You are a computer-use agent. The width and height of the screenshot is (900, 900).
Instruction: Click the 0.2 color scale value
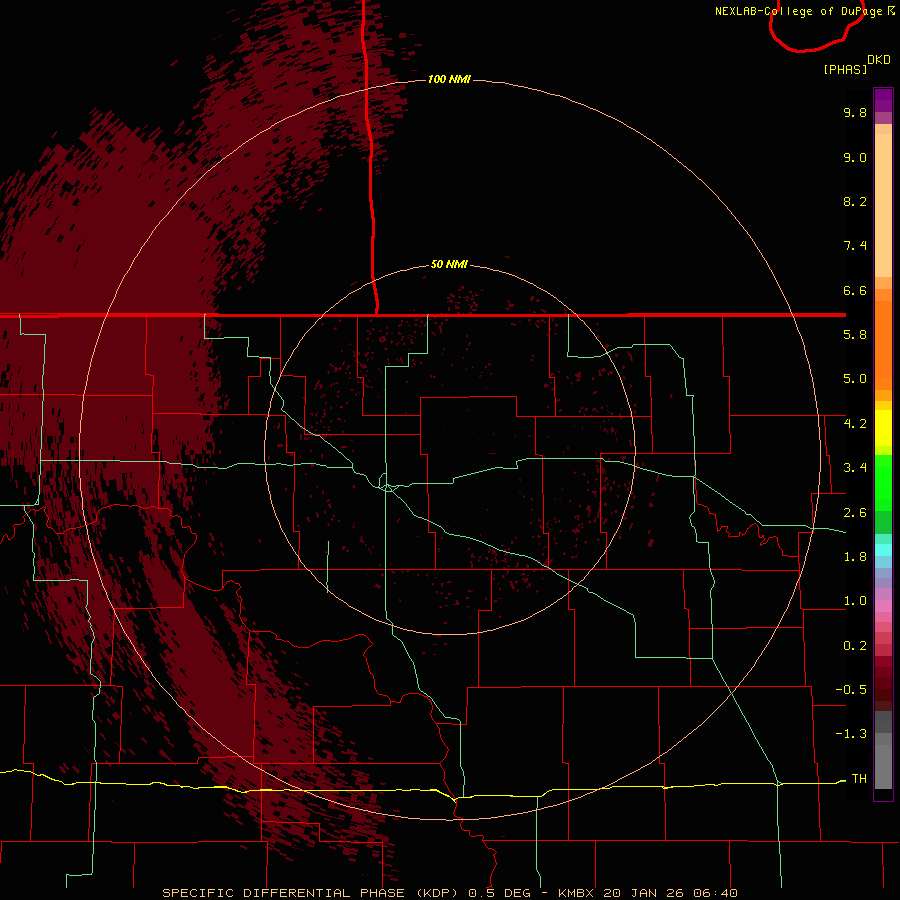(855, 646)
